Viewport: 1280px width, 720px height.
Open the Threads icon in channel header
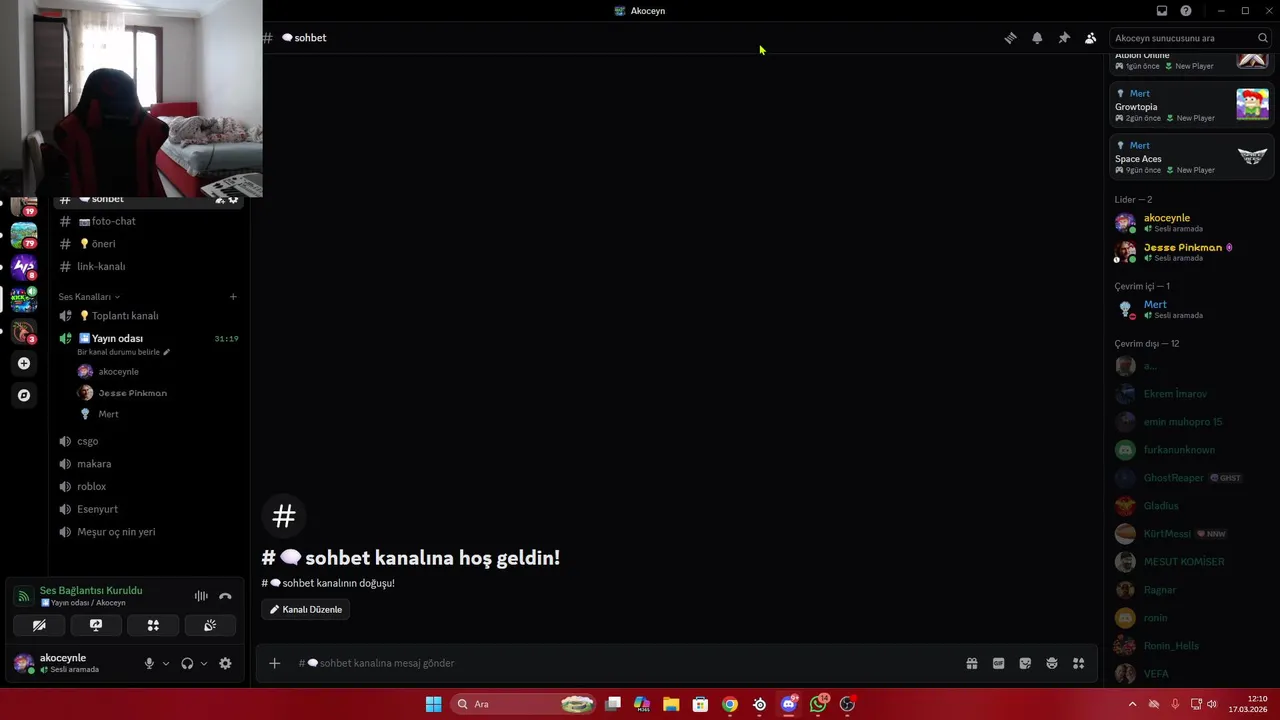coord(1010,38)
